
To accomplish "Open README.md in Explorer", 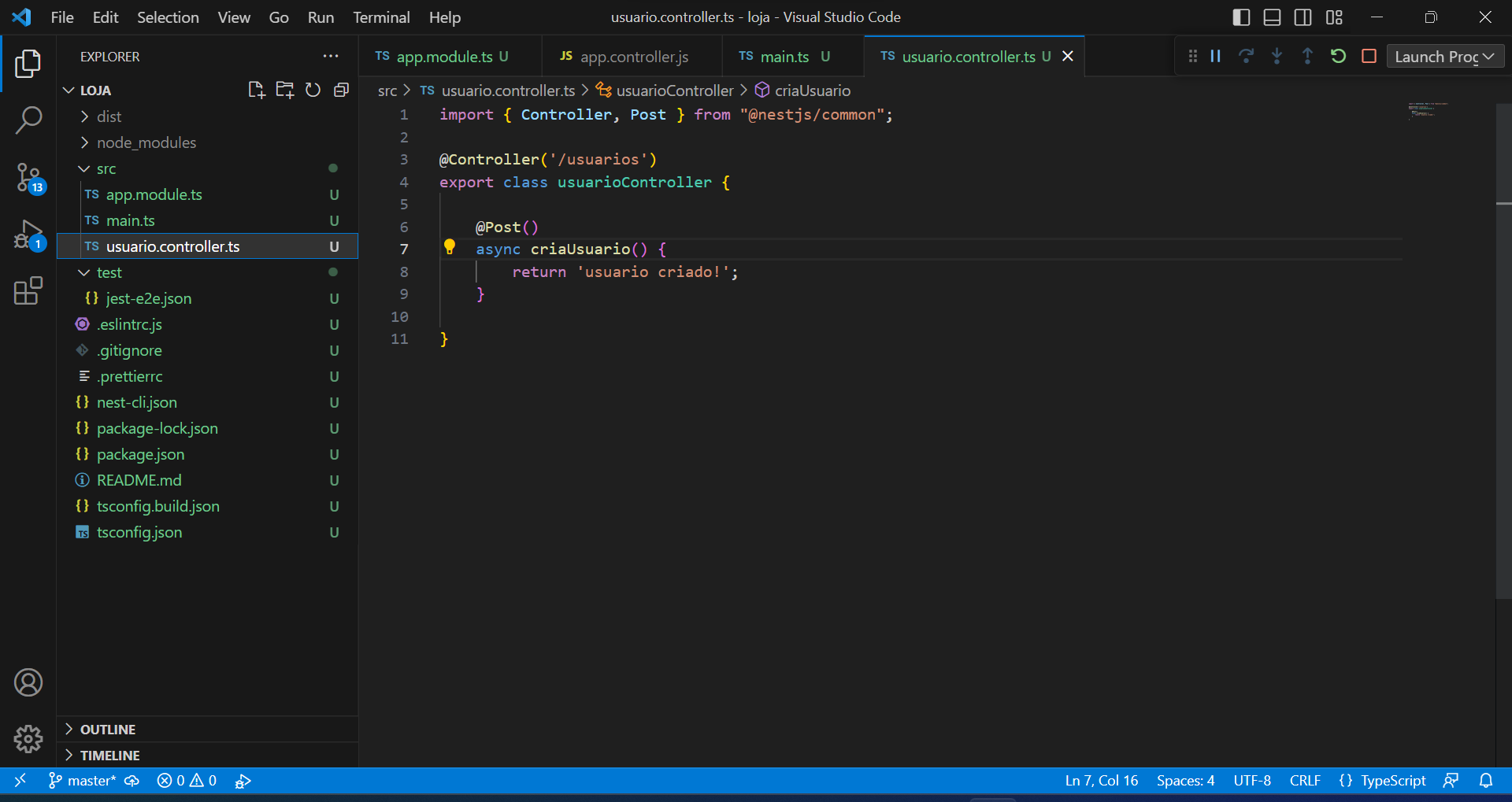I will (208, 480).
